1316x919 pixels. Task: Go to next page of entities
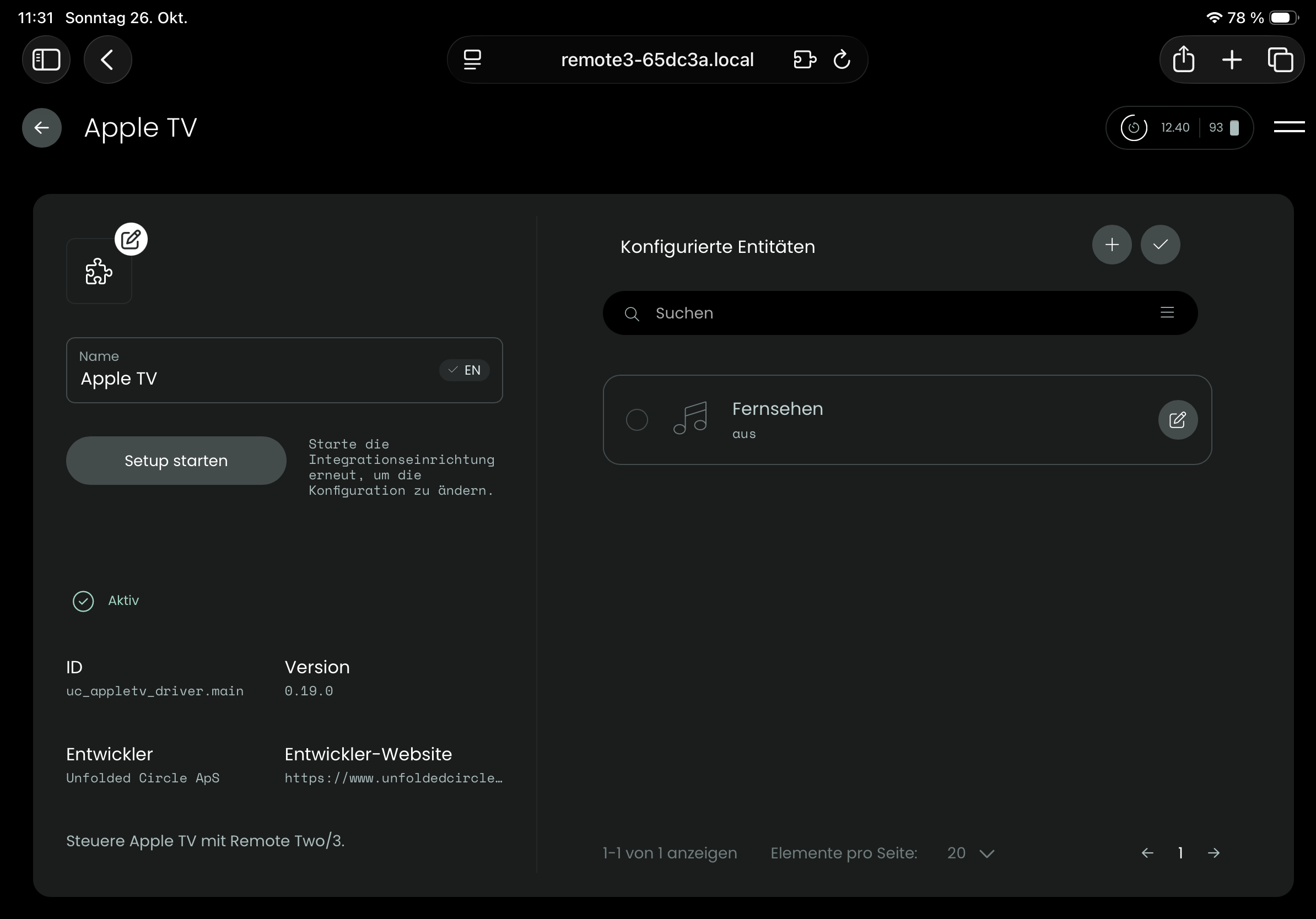[1213, 853]
